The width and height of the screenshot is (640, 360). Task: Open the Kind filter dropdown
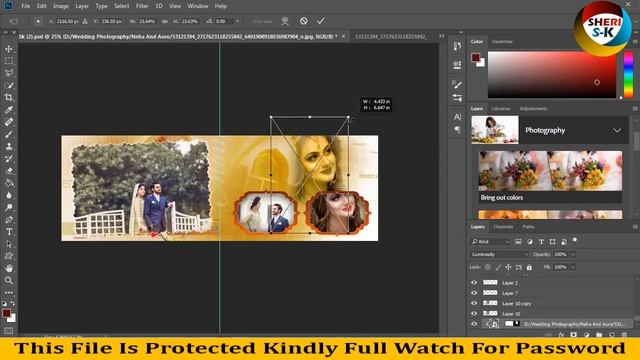tap(490, 242)
